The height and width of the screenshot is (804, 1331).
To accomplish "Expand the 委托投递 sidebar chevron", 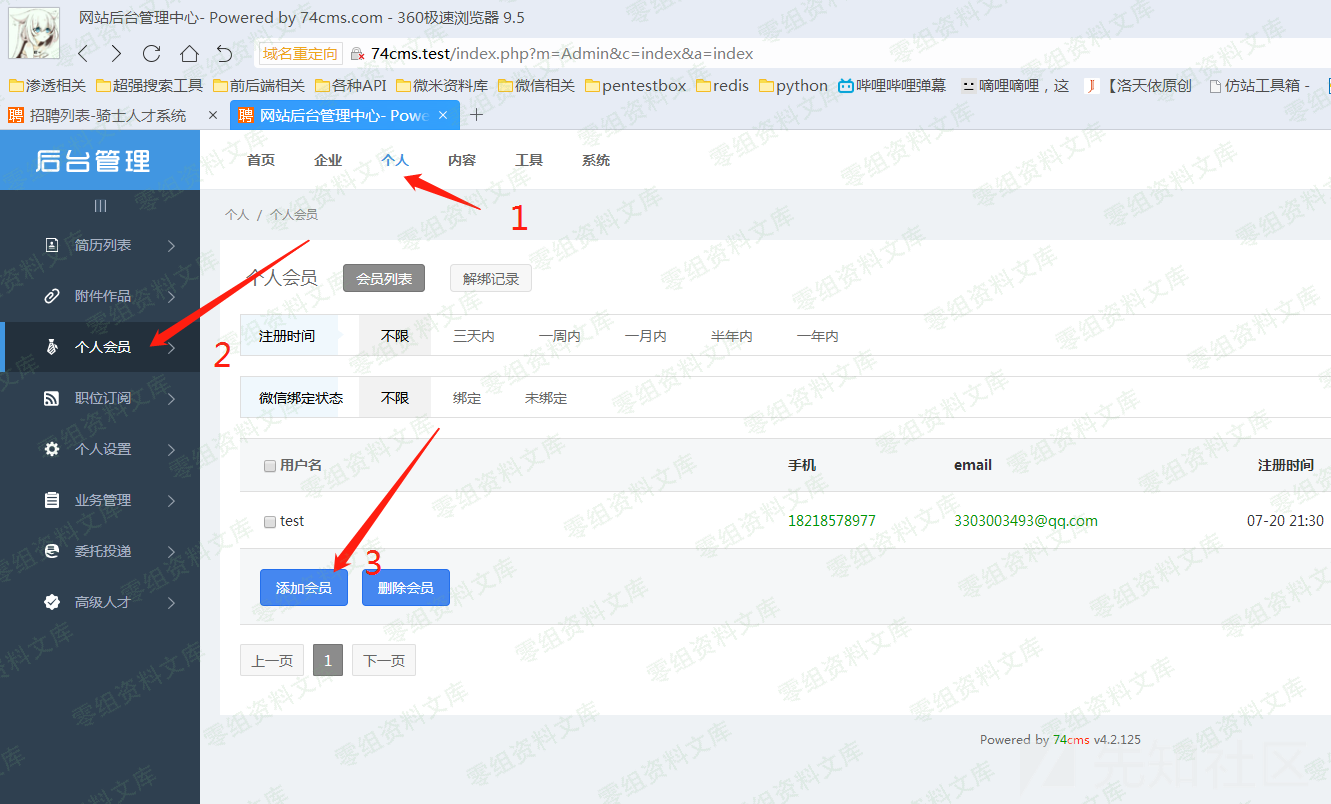I will pyautogui.click(x=172, y=551).
